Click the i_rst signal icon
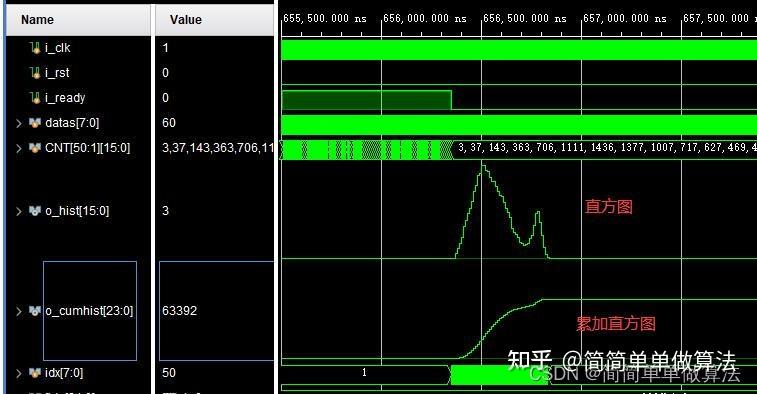This screenshot has width=757, height=394. point(35,73)
